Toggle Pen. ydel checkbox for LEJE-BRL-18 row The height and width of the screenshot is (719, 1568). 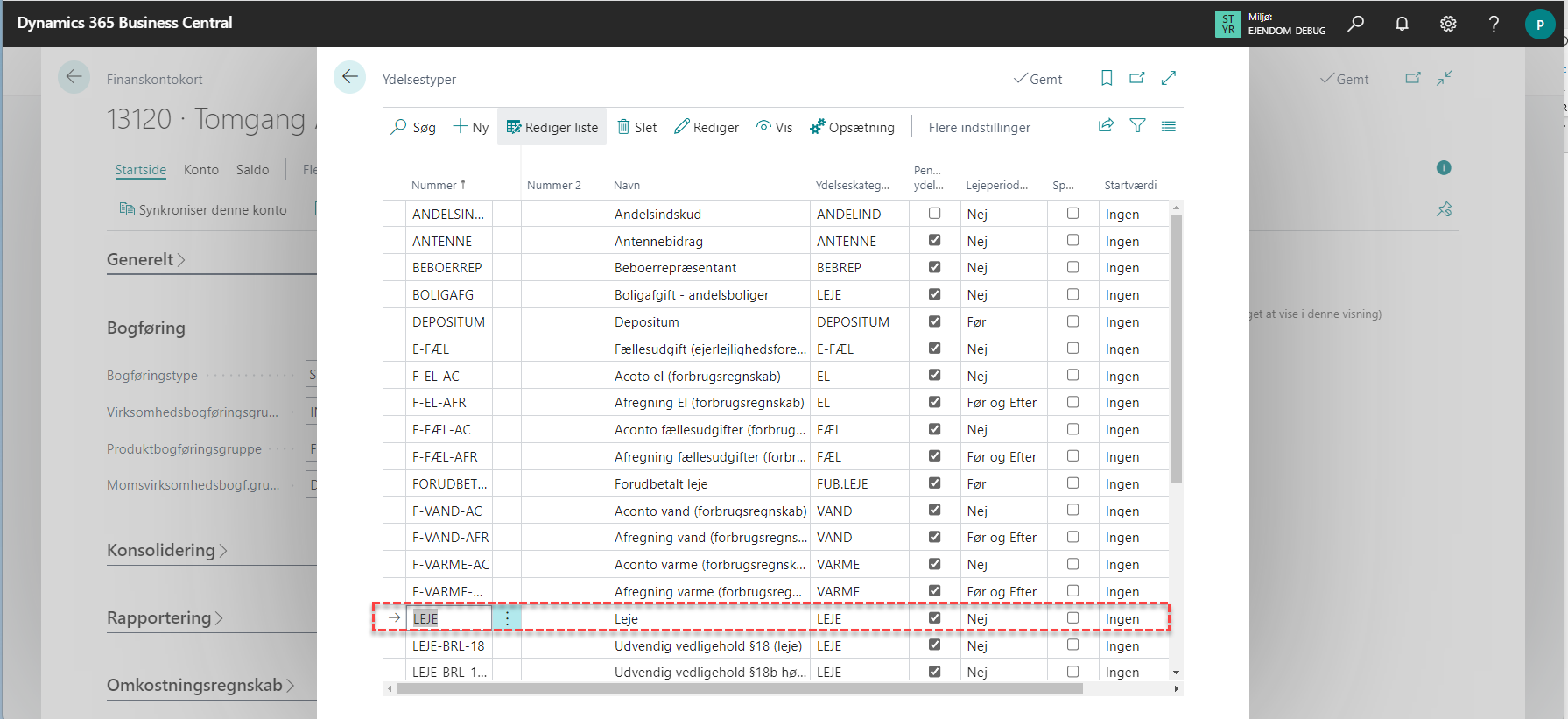point(934,645)
